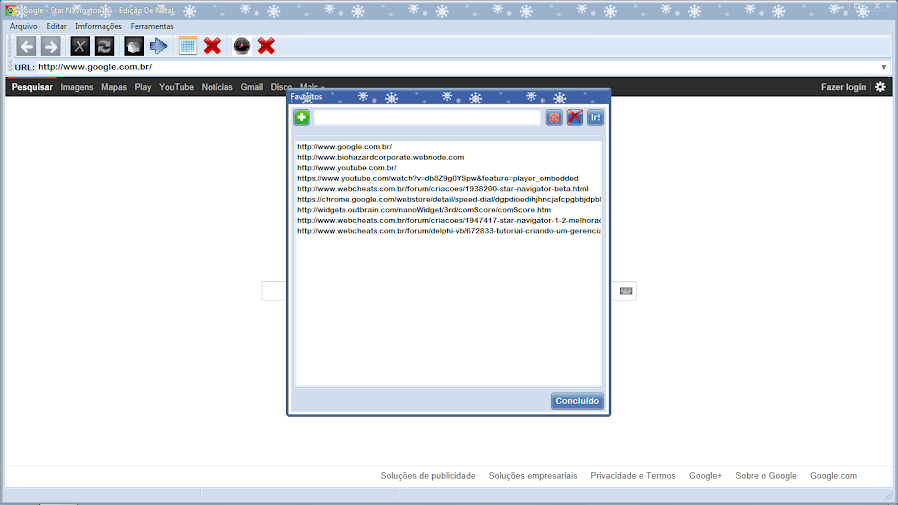
Task: Expand the URL address bar dropdown arrow
Action: coord(884,68)
